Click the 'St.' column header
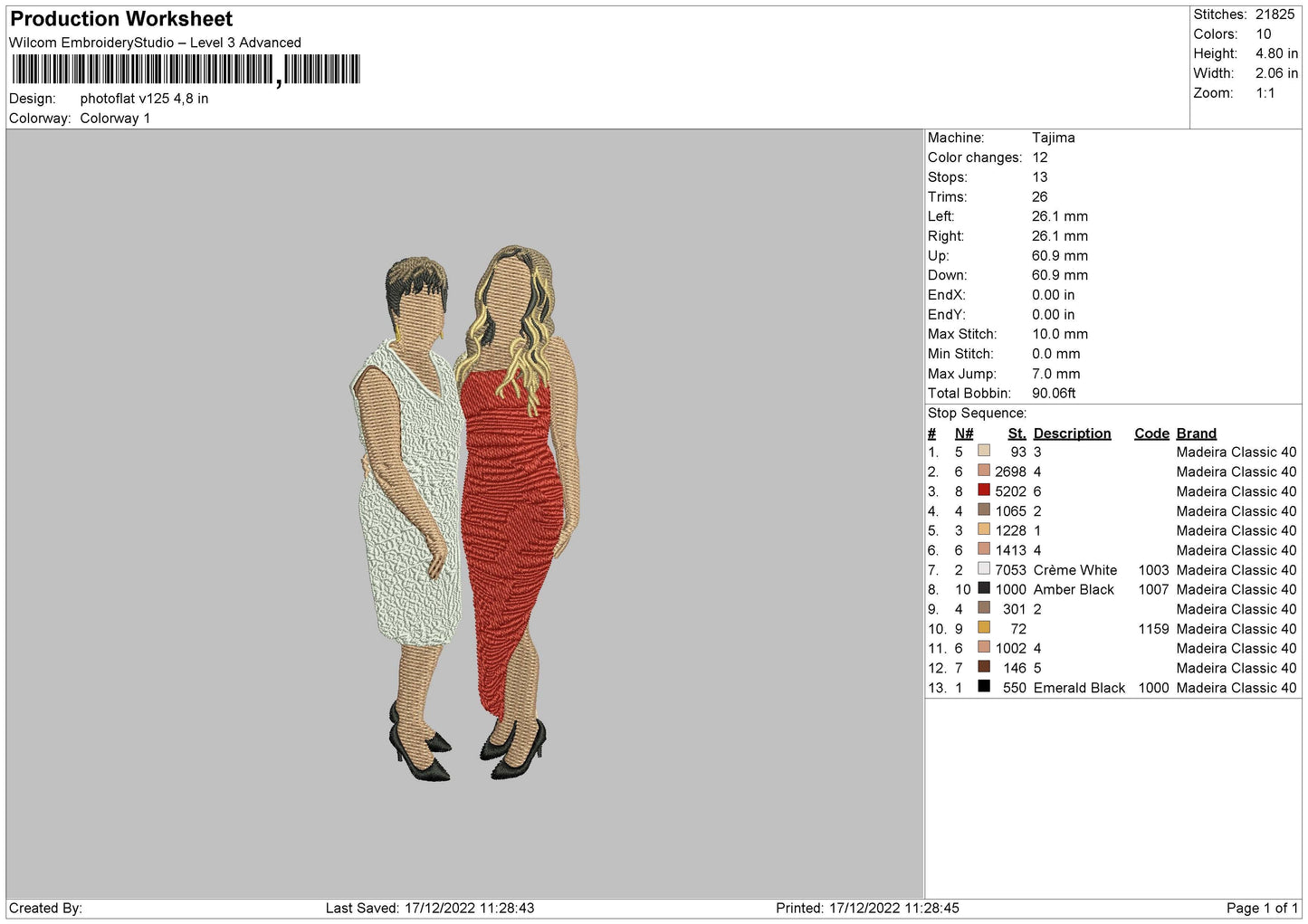 click(1017, 433)
